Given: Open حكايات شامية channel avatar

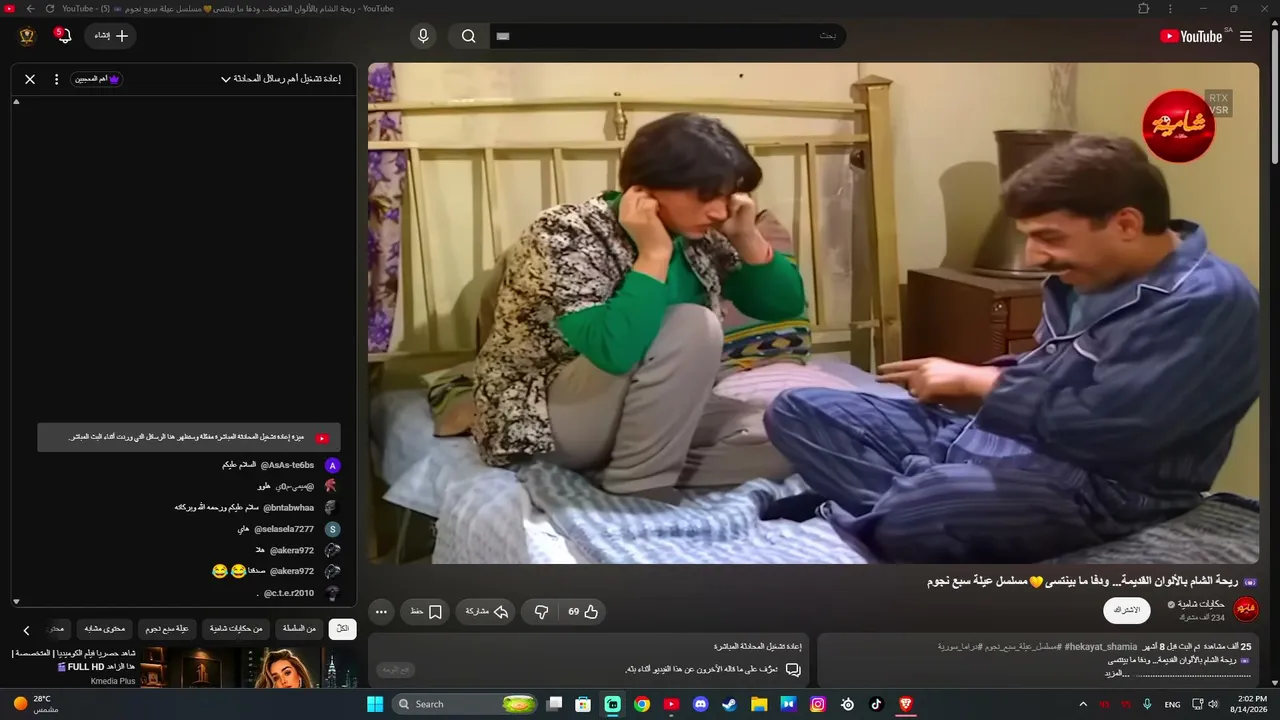Looking at the screenshot, I should coord(1246,609).
